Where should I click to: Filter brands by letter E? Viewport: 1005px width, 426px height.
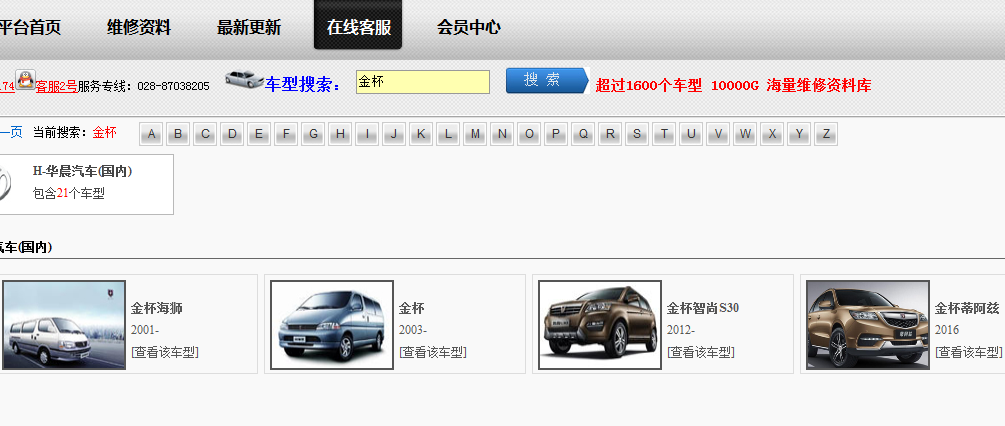(x=259, y=135)
